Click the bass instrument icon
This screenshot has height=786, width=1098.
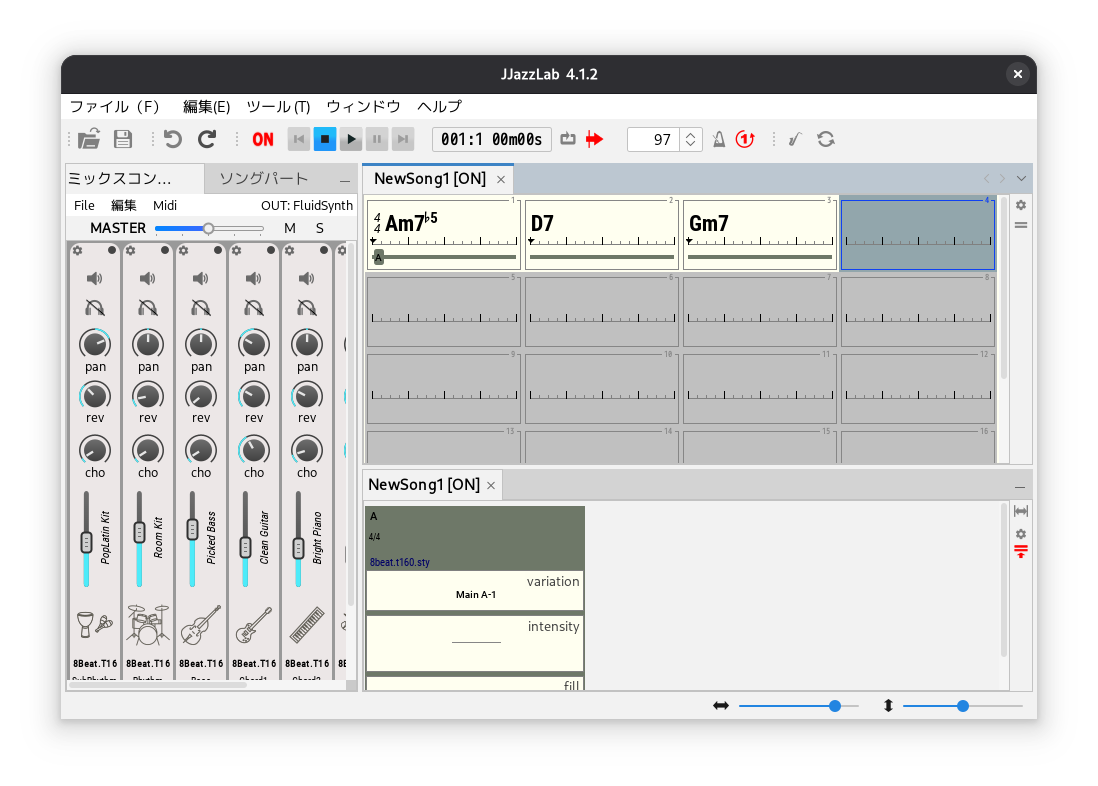201,624
